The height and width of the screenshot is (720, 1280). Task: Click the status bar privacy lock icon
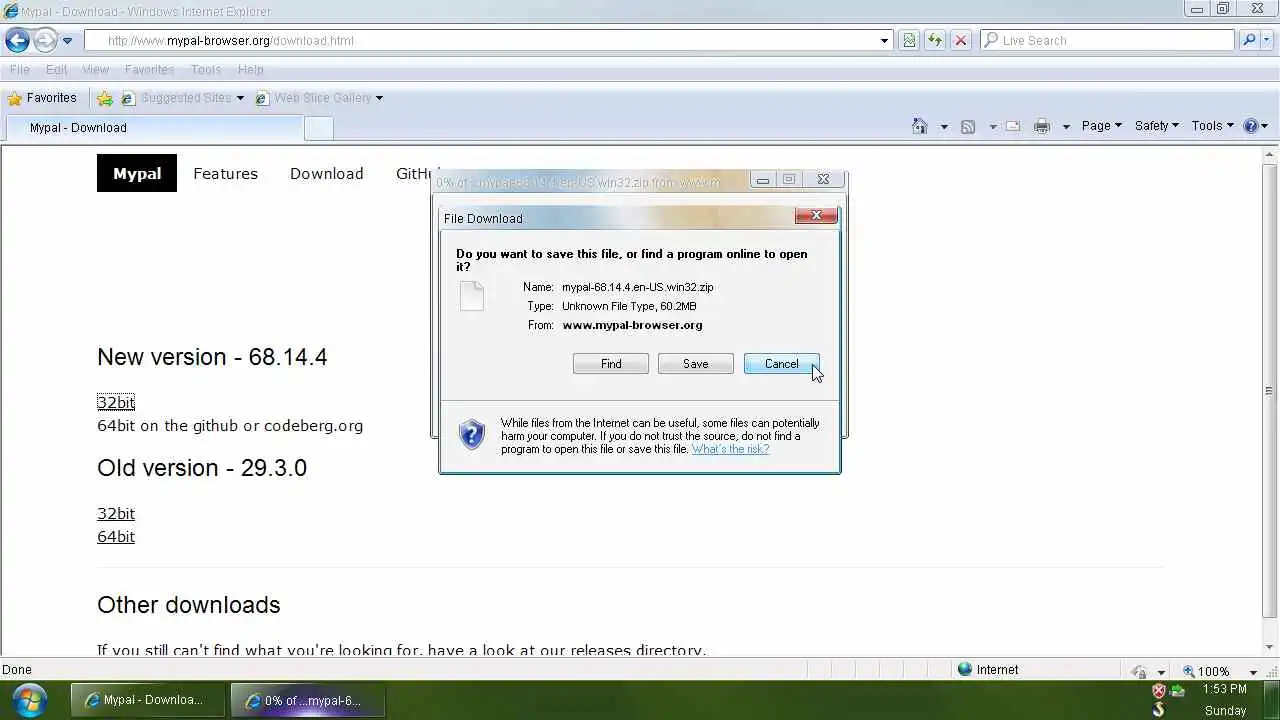pyautogui.click(x=1138, y=671)
